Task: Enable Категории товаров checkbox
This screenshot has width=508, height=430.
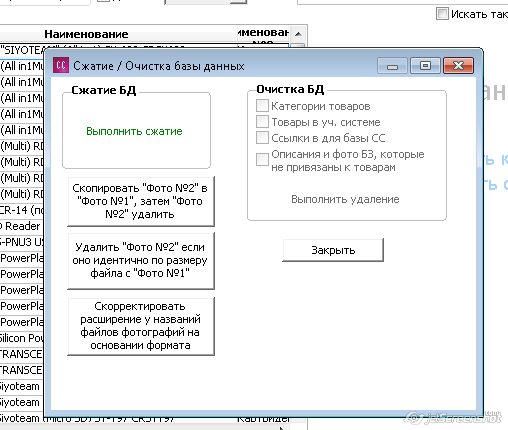Action: (x=262, y=106)
